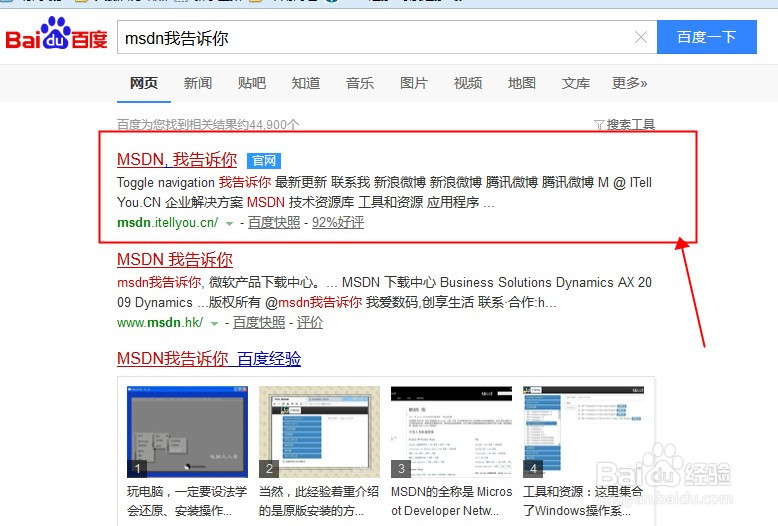Expand dropdown arrow next to www.msdn.hk/
The width and height of the screenshot is (778, 526).
214,324
